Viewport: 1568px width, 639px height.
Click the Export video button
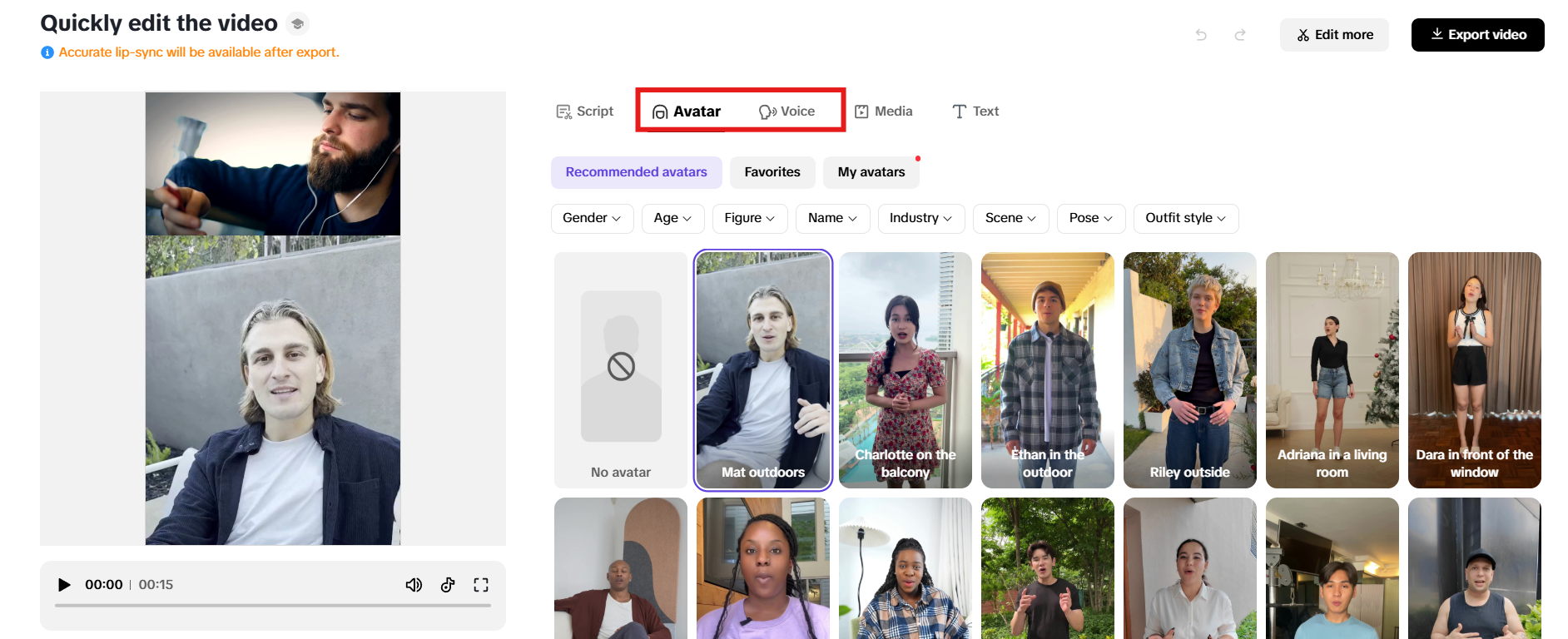click(1477, 35)
